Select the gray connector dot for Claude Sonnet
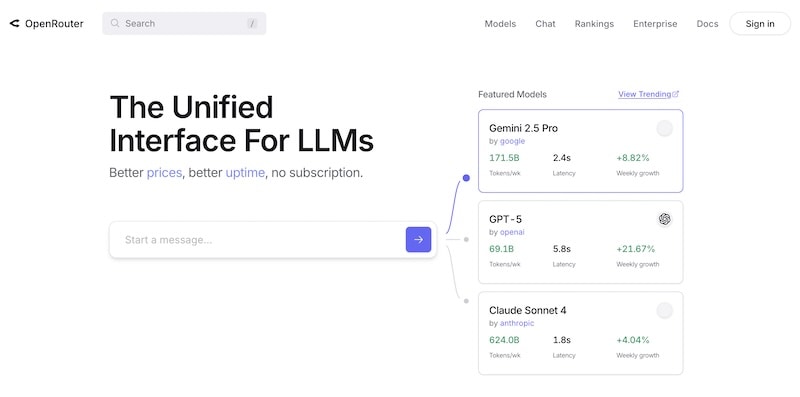Screen dimensions: 800x397 click(466, 301)
